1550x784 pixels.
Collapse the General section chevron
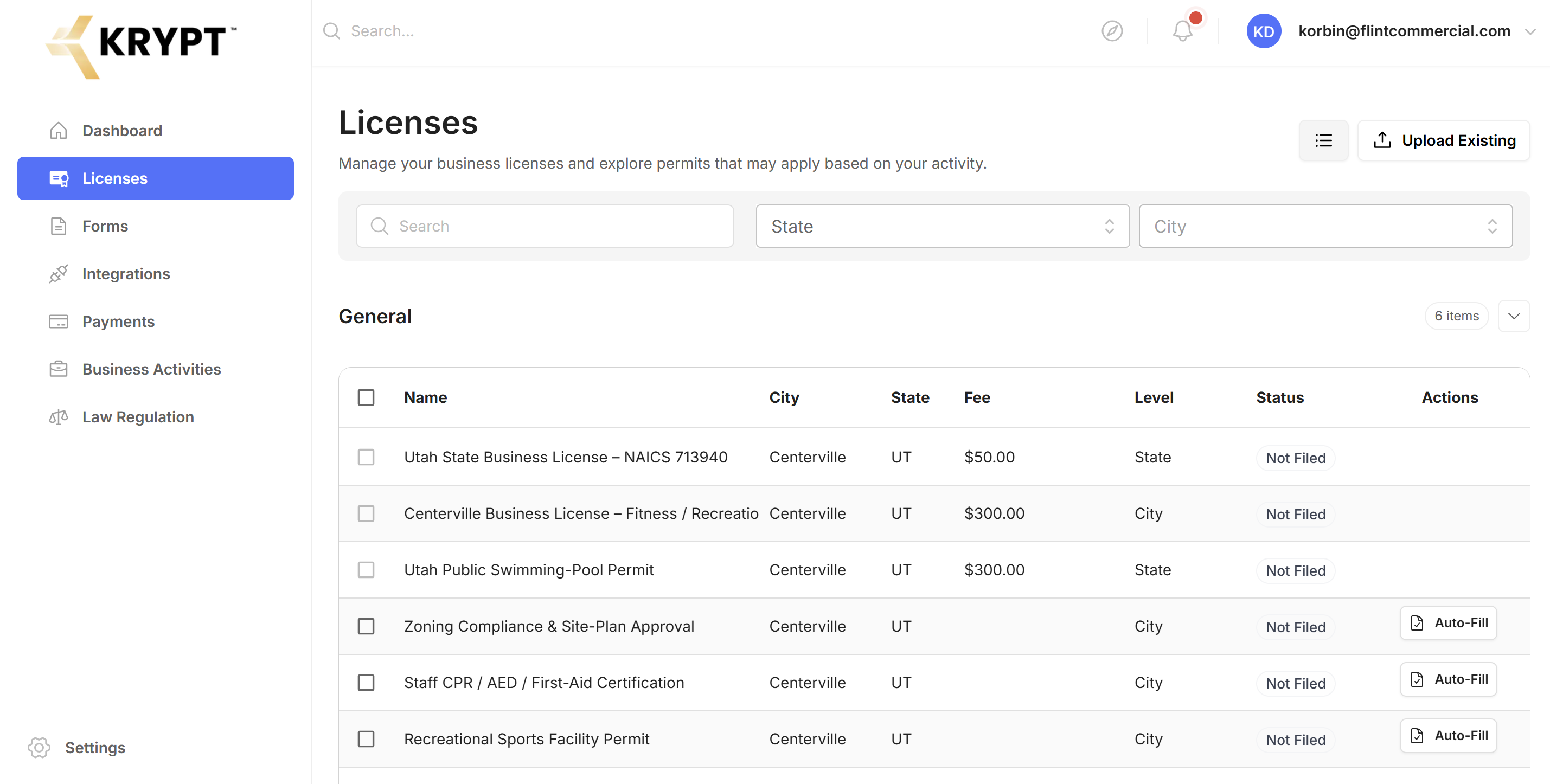click(x=1514, y=316)
